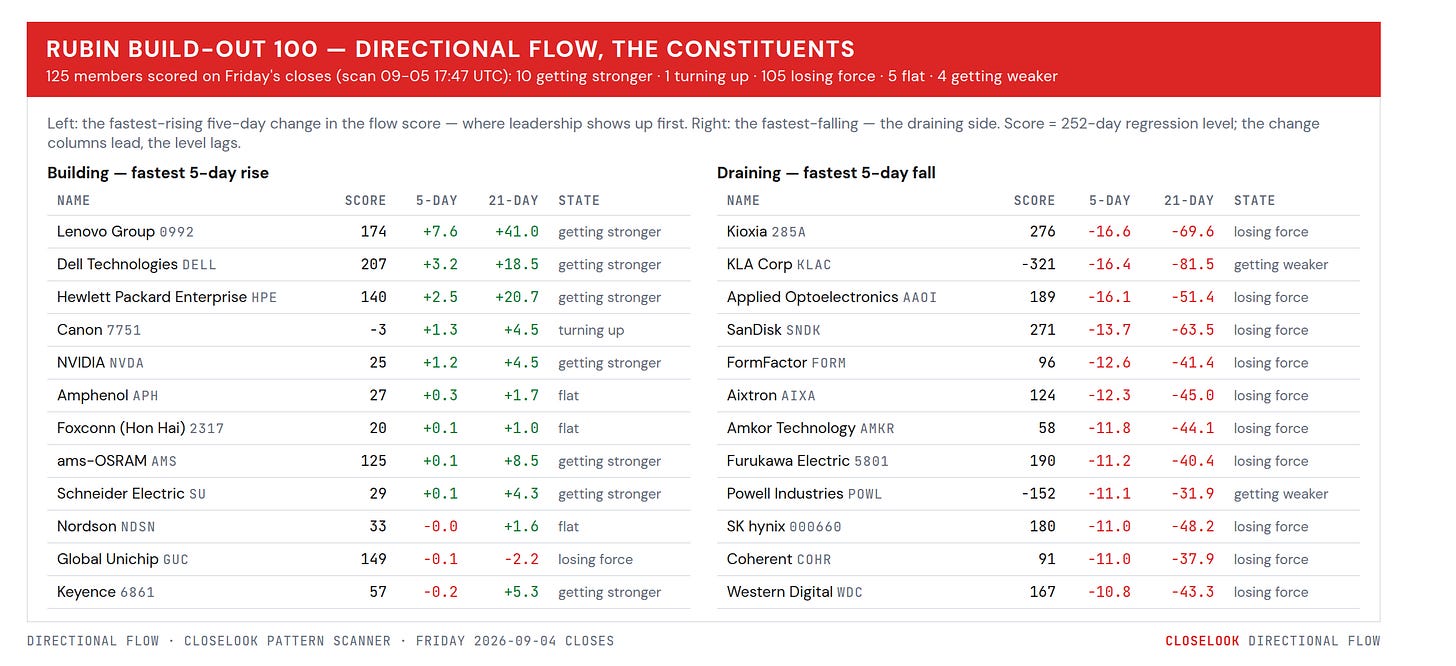This screenshot has height=666, width=1456.
Task: Click the 21-DAY header in Draining table
Action: (1189, 200)
